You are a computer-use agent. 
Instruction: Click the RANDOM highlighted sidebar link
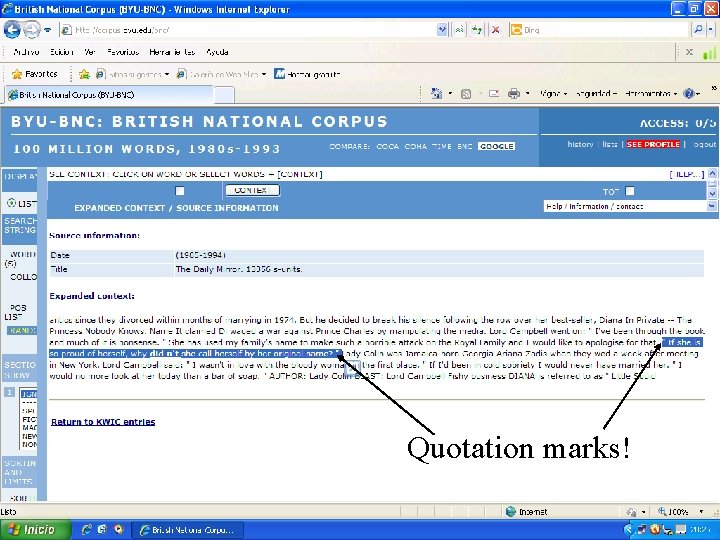pos(22,331)
